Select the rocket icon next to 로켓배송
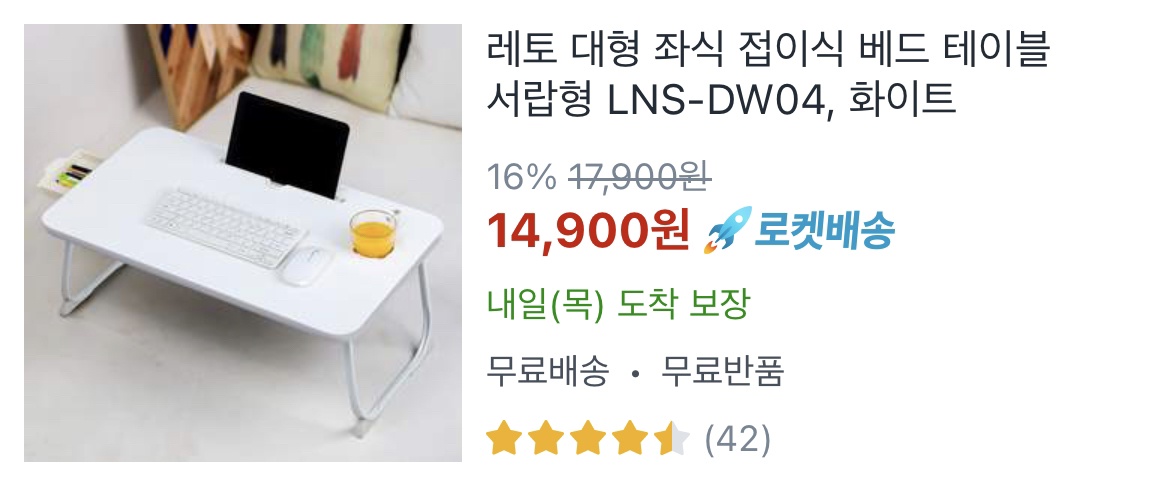Screen dimensions: 1166x497 727,230
